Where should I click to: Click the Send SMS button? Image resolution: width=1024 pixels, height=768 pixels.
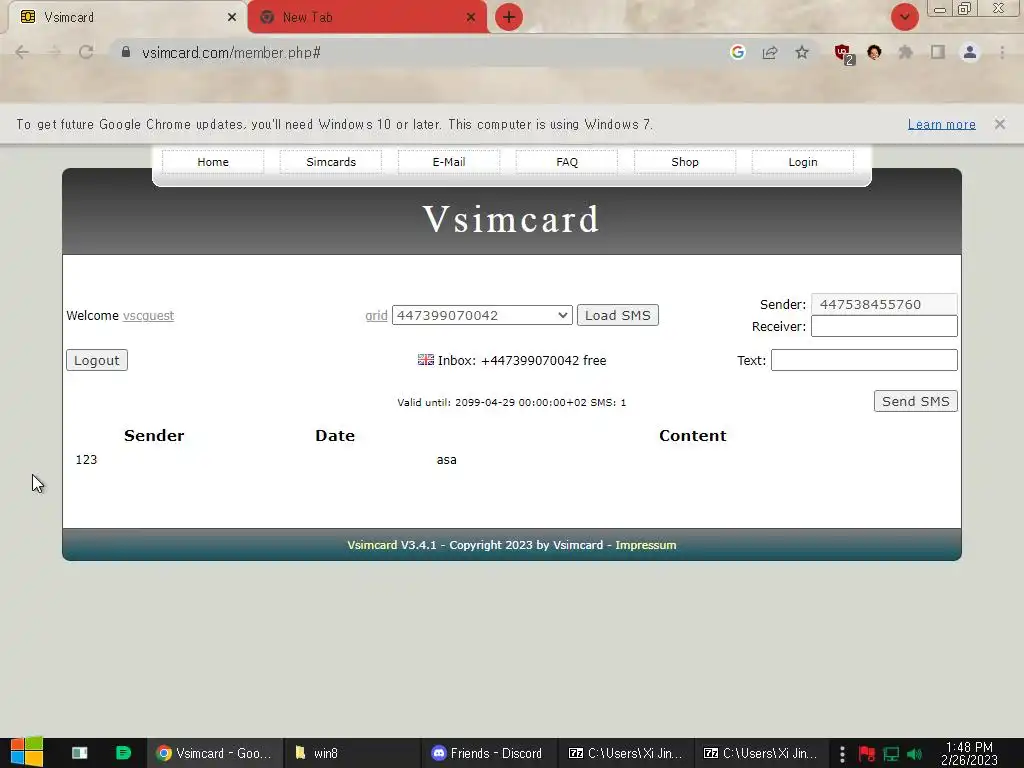click(x=916, y=401)
